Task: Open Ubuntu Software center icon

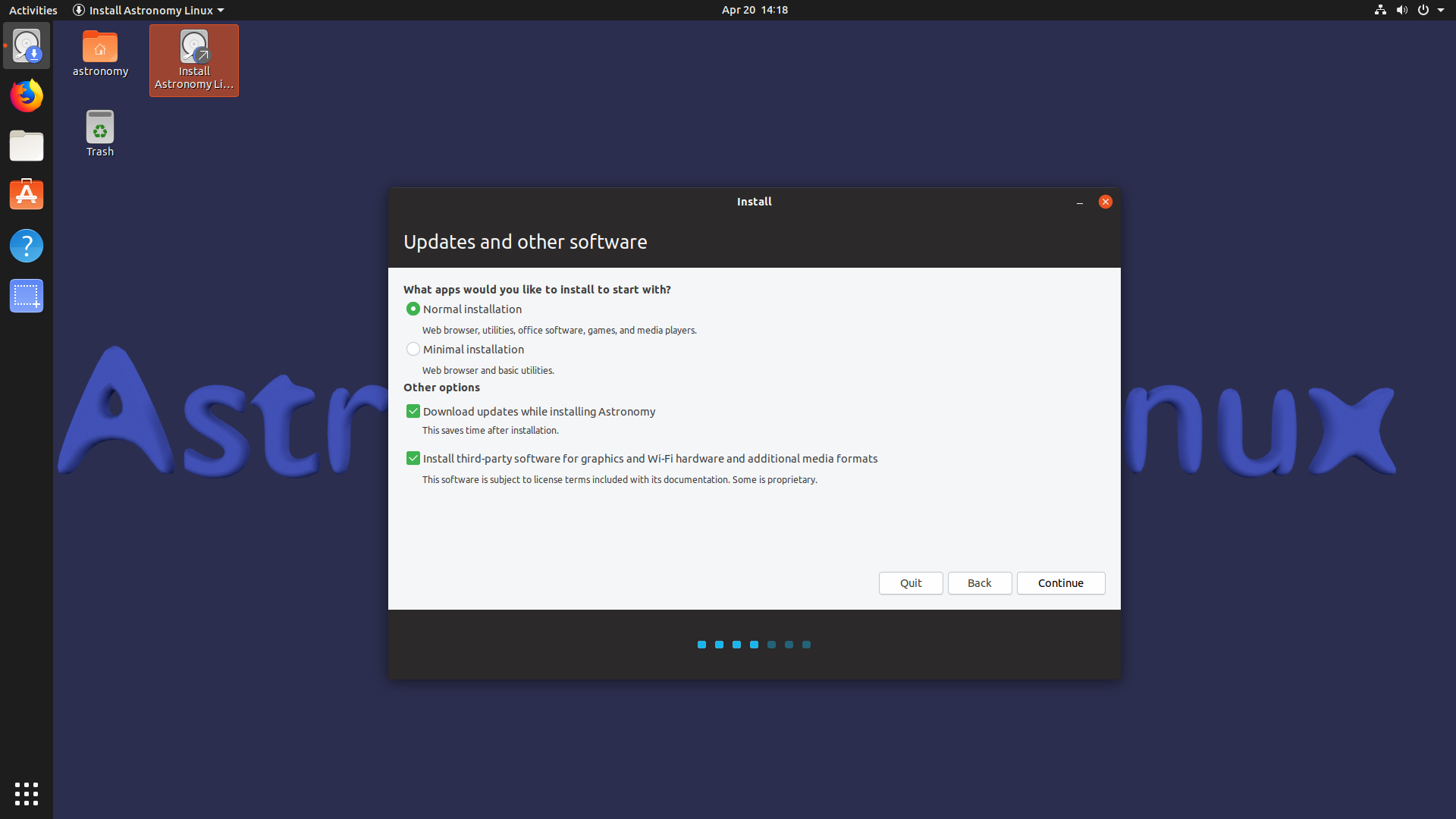Action: pos(27,195)
